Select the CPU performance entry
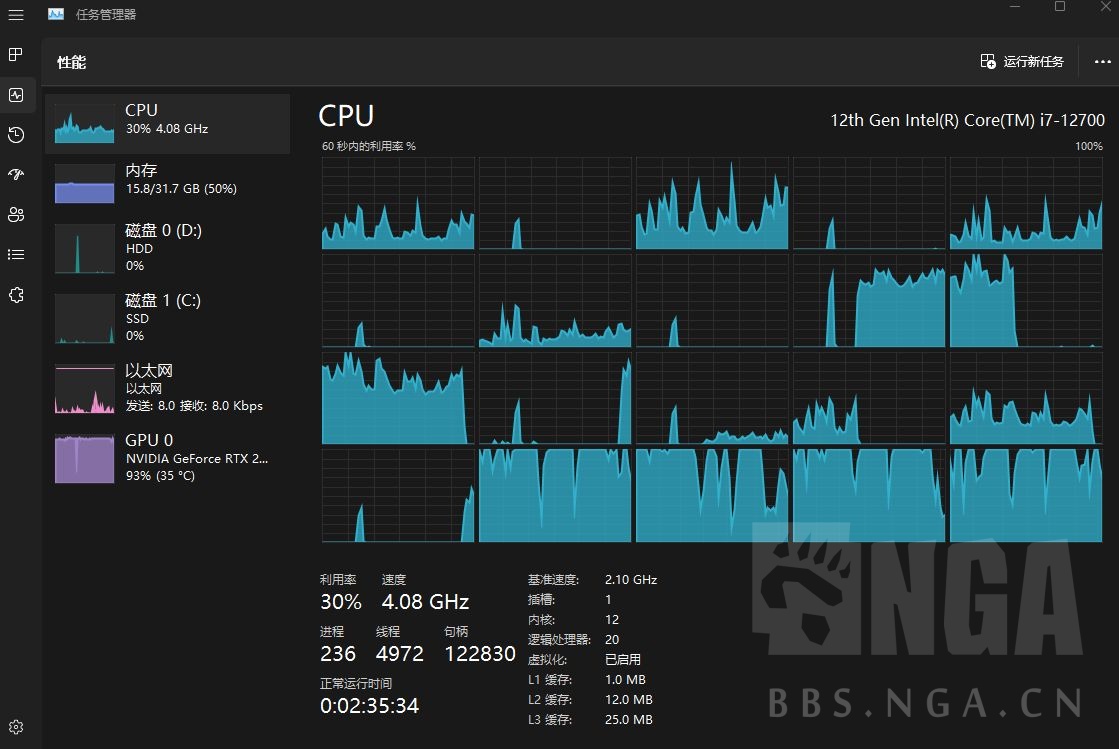1119x749 pixels. (167, 124)
